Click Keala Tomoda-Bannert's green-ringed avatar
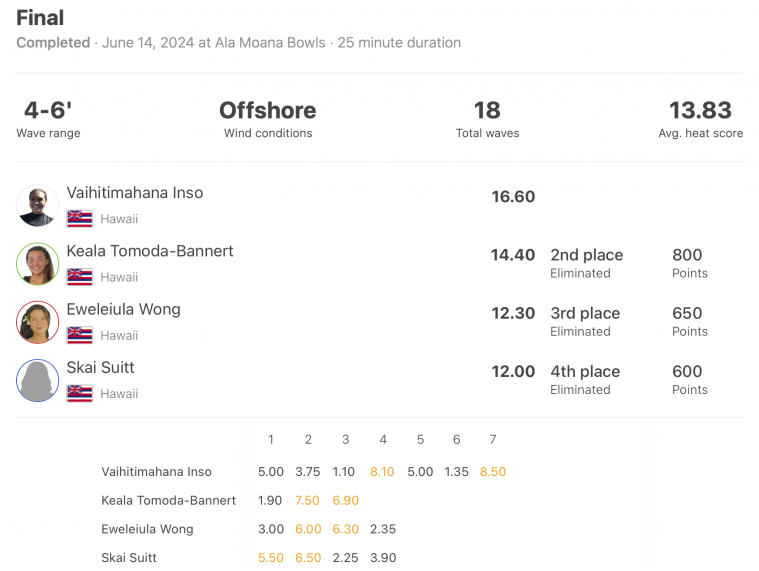Screen dimensions: 759x571 coord(38,264)
